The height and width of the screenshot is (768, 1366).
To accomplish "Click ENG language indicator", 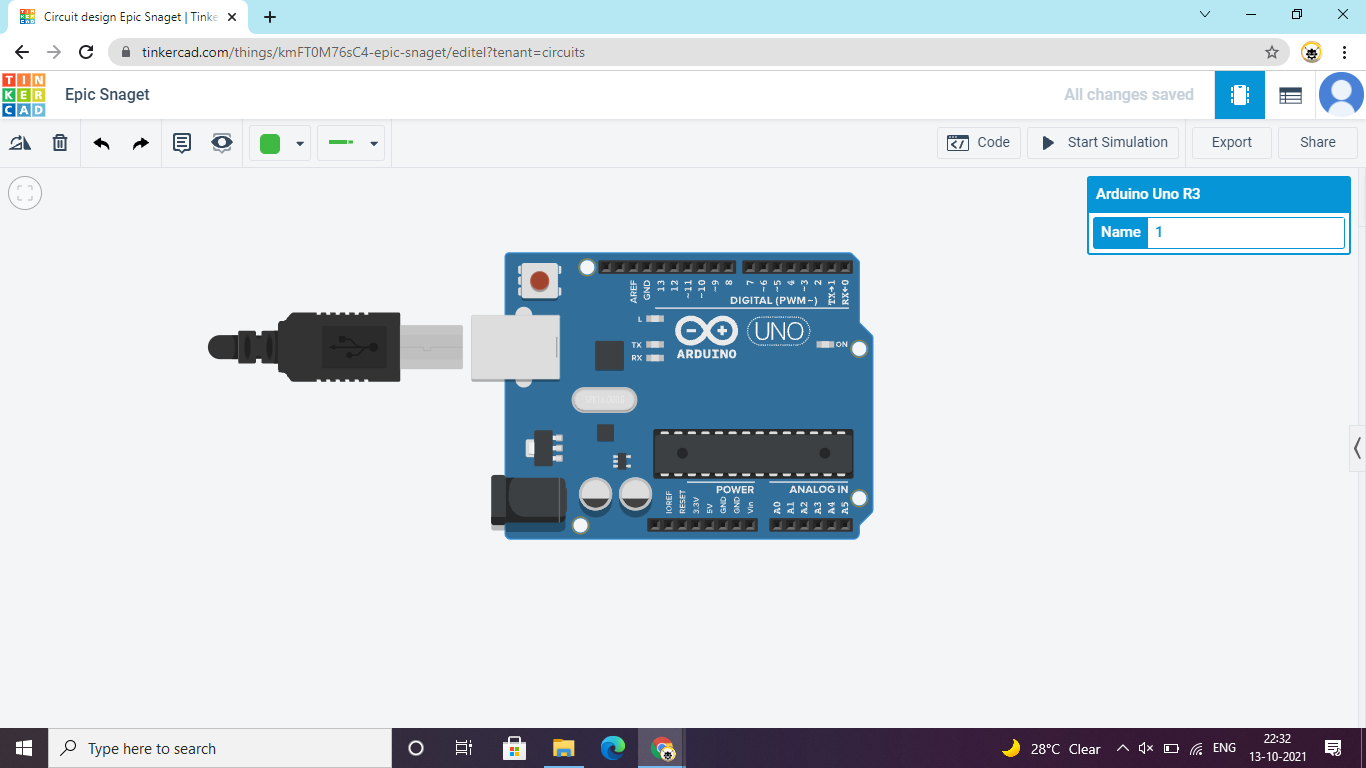I will point(1224,748).
